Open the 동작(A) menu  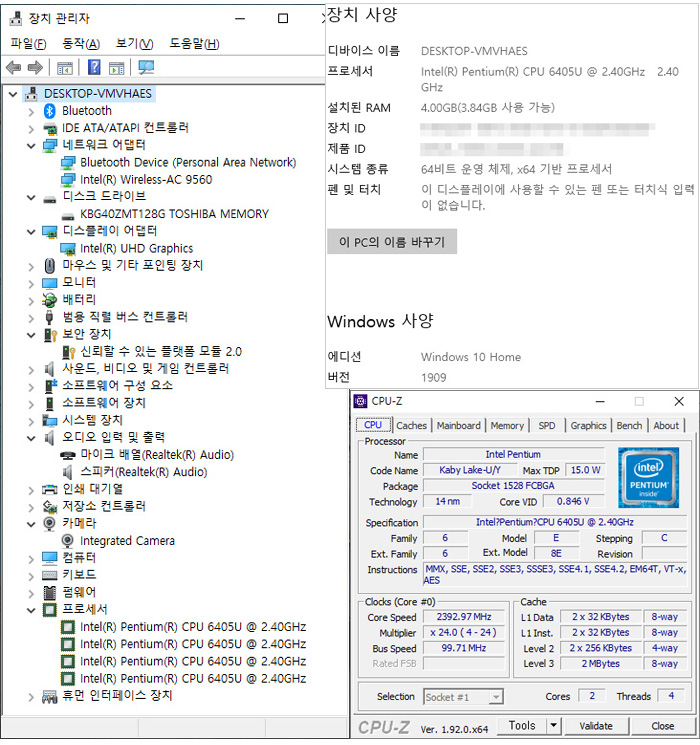(x=81, y=44)
